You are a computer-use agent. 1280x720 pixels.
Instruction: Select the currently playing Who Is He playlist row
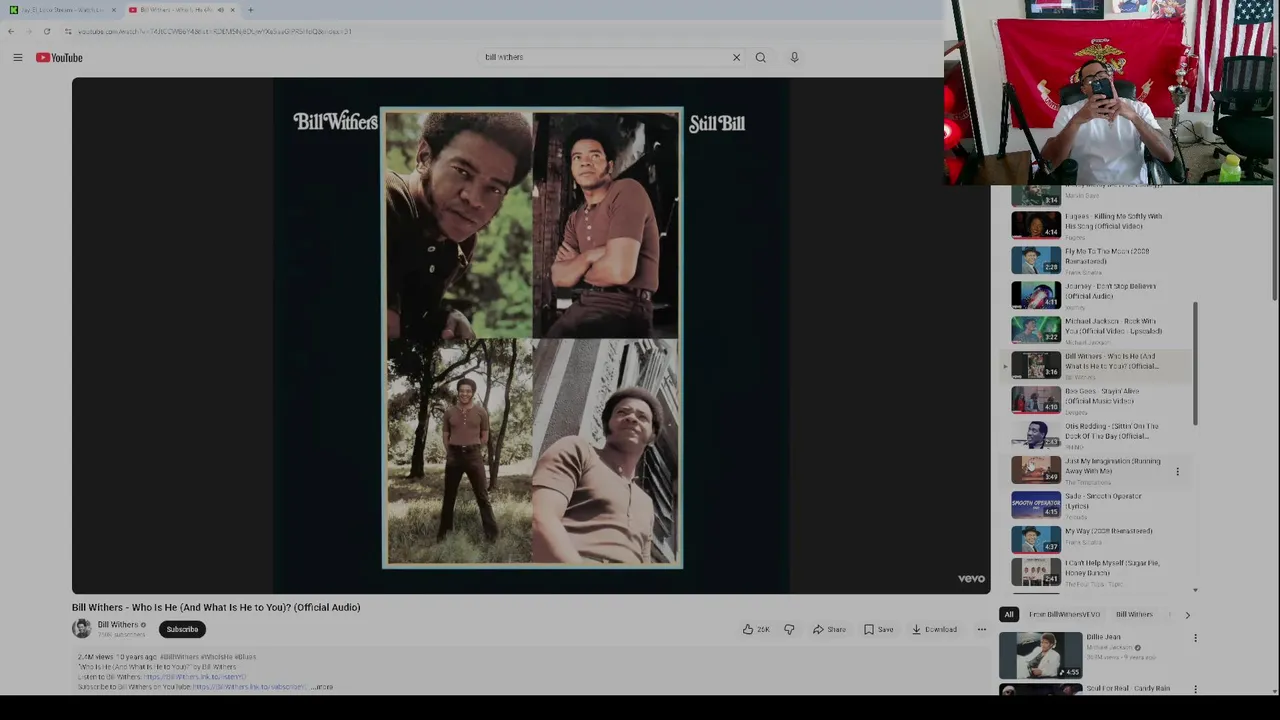[x=1098, y=365]
